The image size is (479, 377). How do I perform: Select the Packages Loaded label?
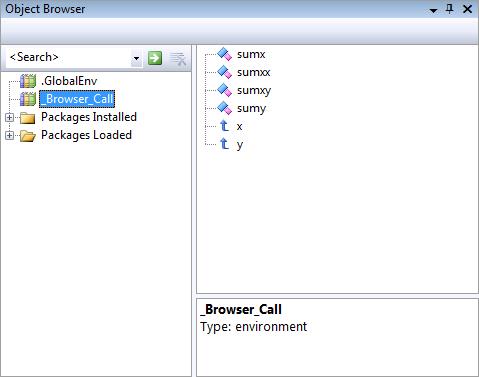pyautogui.click(x=86, y=135)
